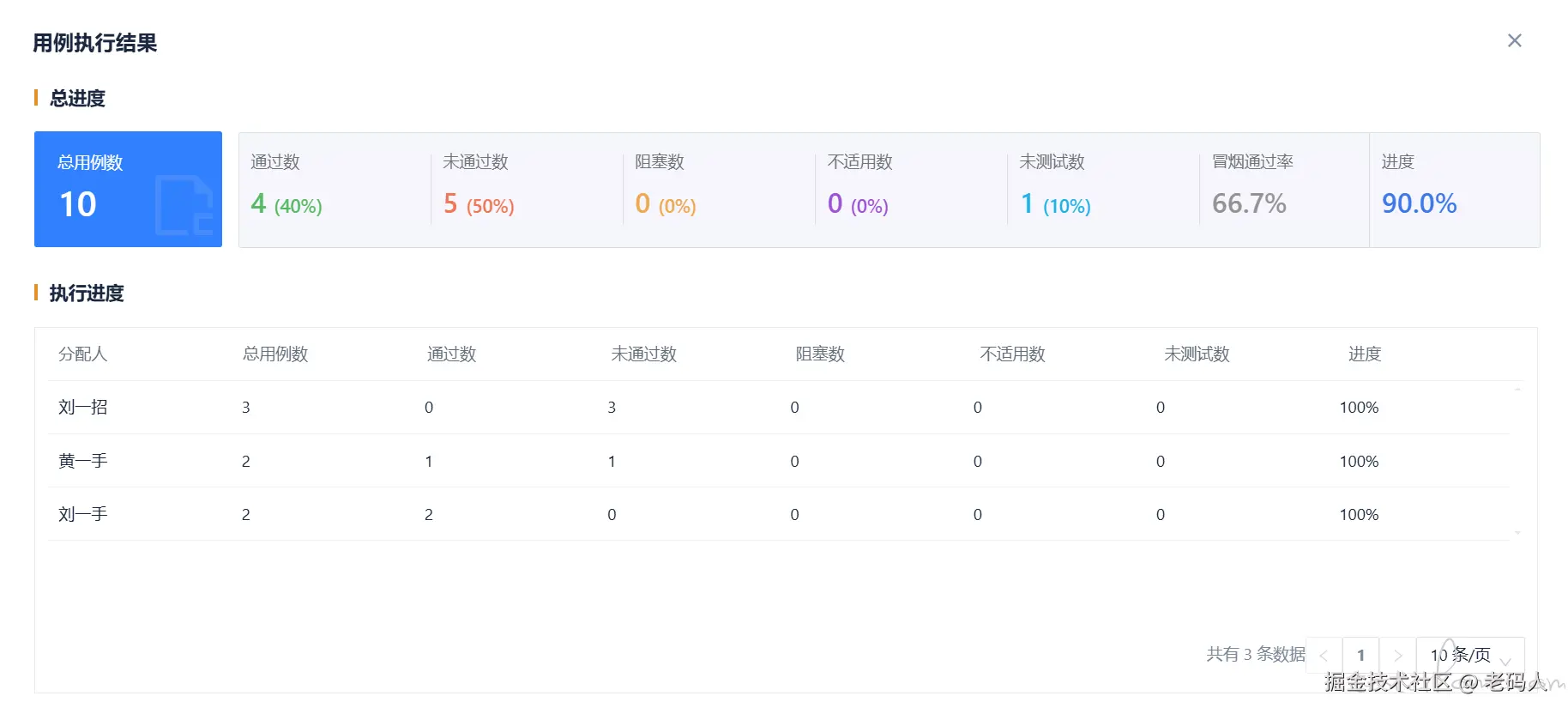Click the 未通过数 table column header
This screenshot has width=1568, height=714.
643,354
